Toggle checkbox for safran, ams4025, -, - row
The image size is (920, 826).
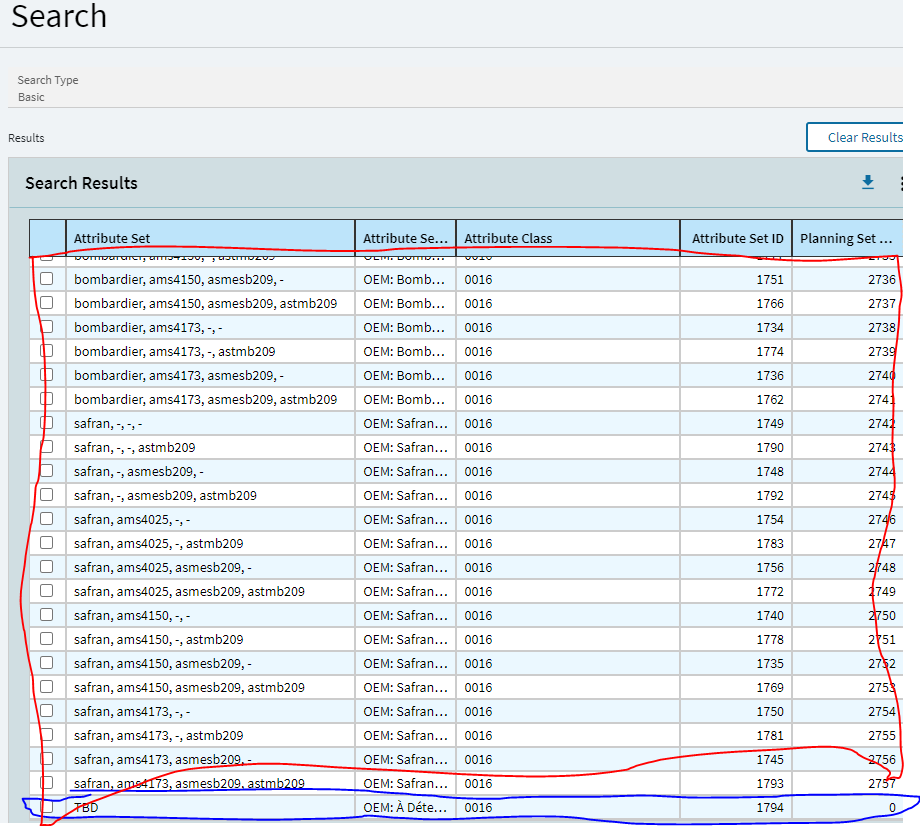click(46, 519)
